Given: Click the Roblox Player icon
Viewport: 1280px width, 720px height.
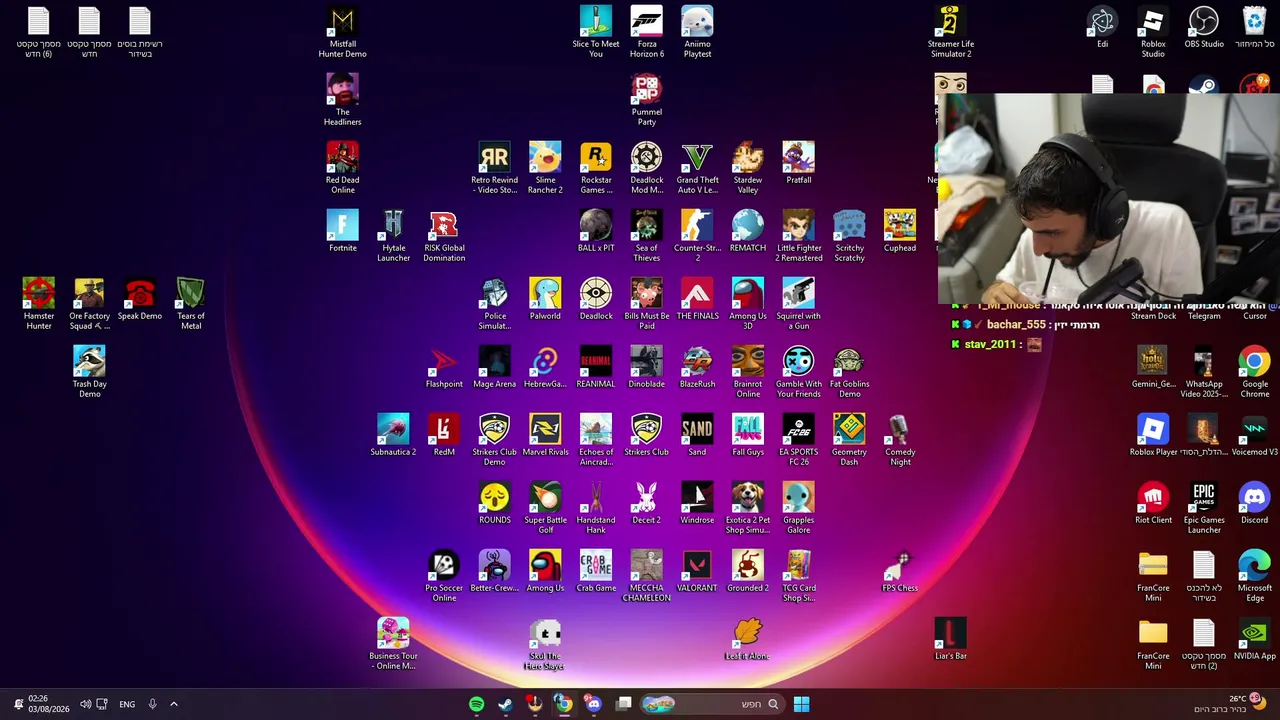Looking at the screenshot, I should (1153, 436).
